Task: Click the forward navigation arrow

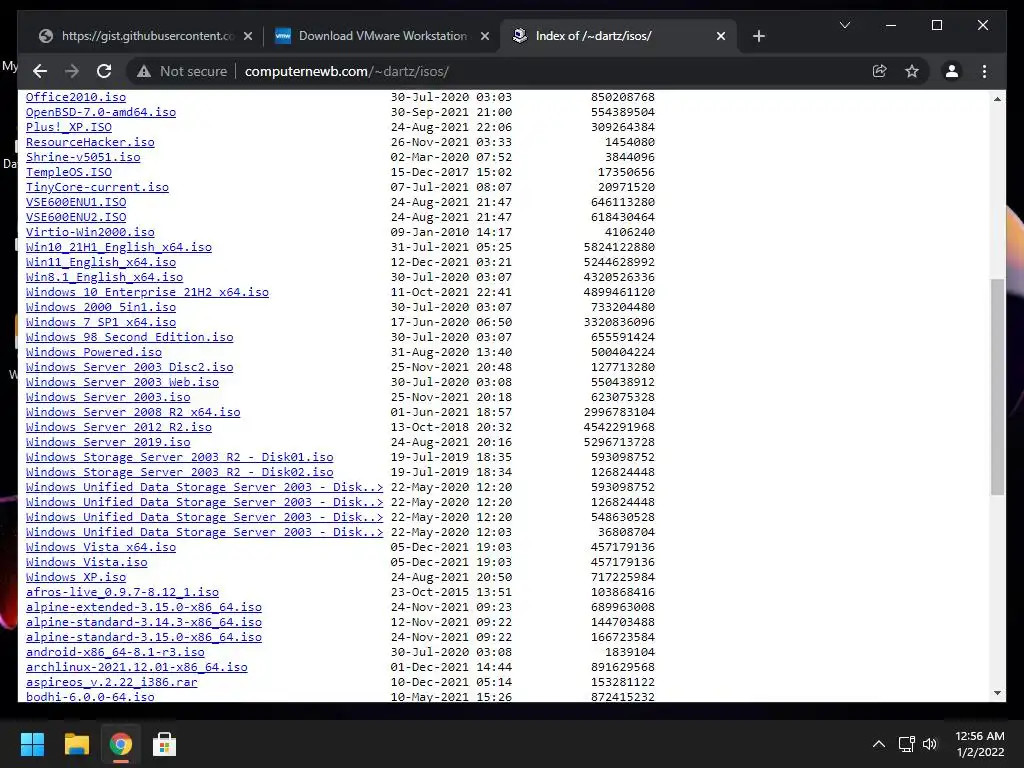Action: 72,71
